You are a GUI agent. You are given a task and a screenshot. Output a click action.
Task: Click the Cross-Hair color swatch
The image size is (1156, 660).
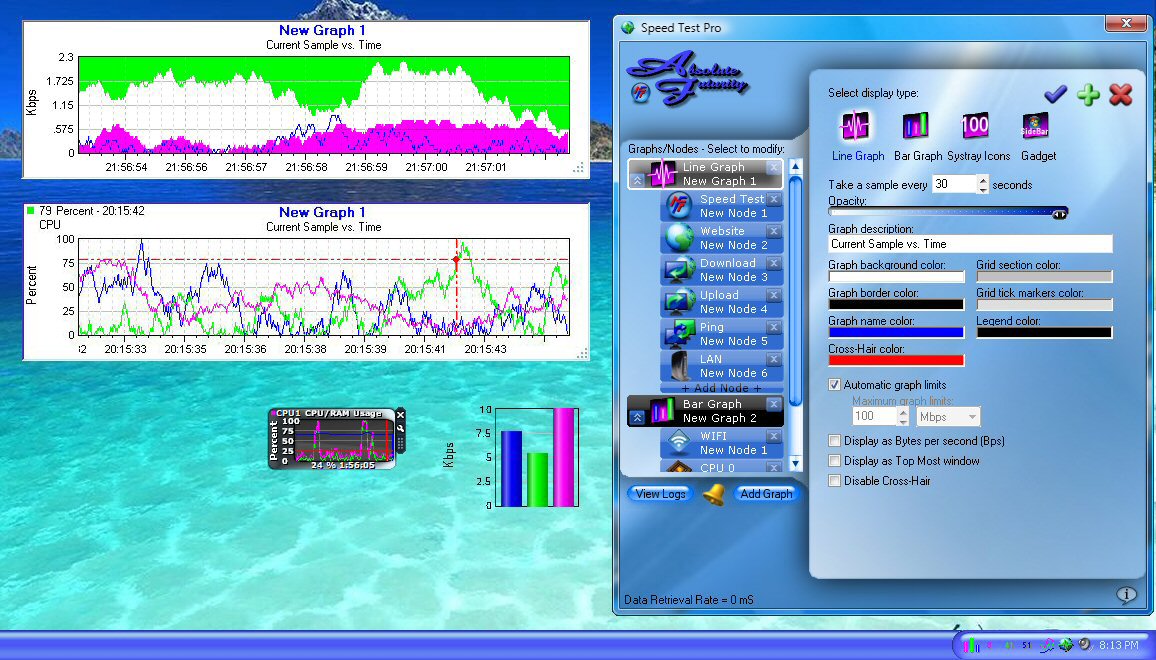[896, 359]
